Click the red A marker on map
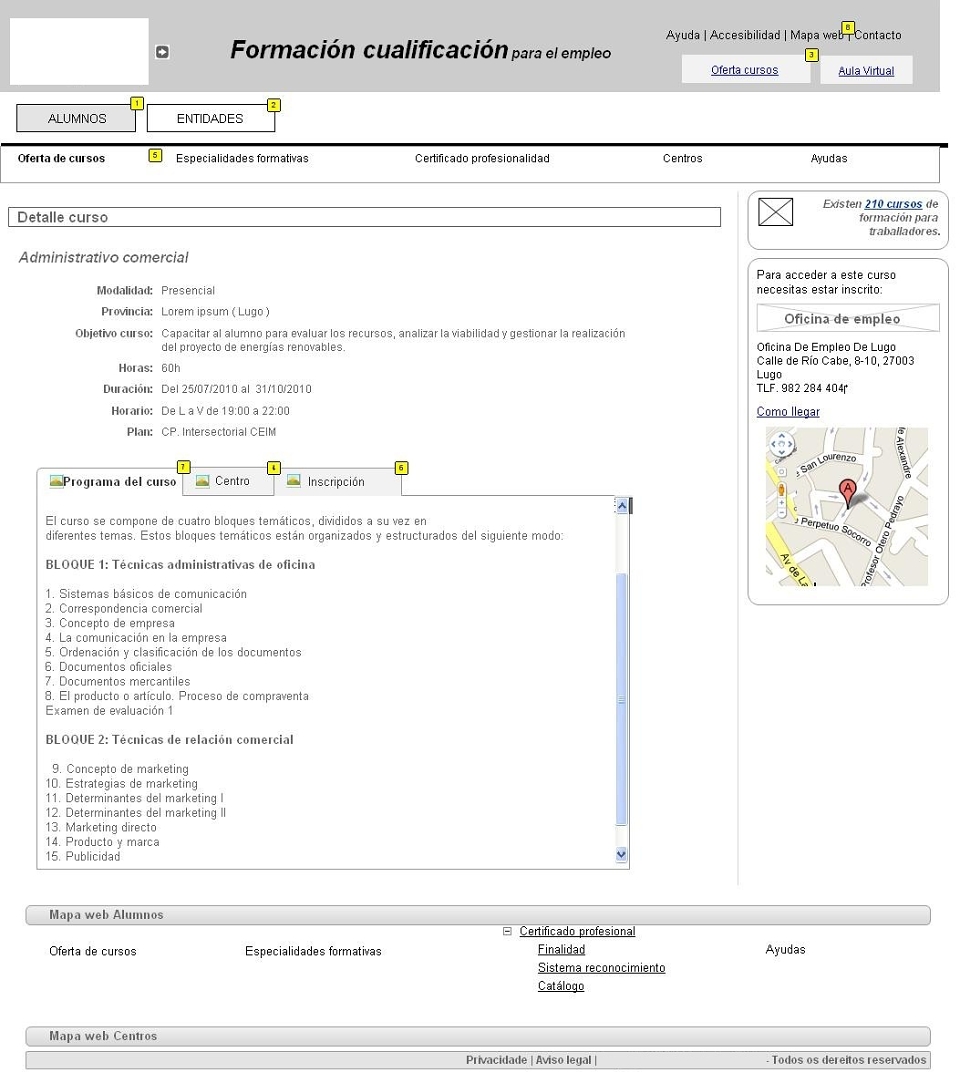 pyautogui.click(x=847, y=493)
